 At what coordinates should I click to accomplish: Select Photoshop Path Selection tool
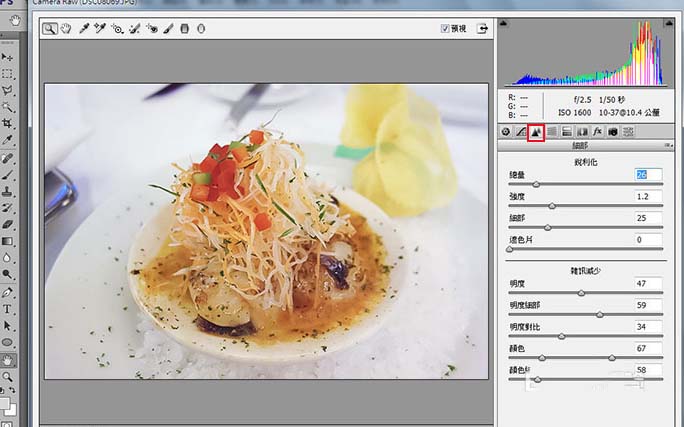[7, 326]
